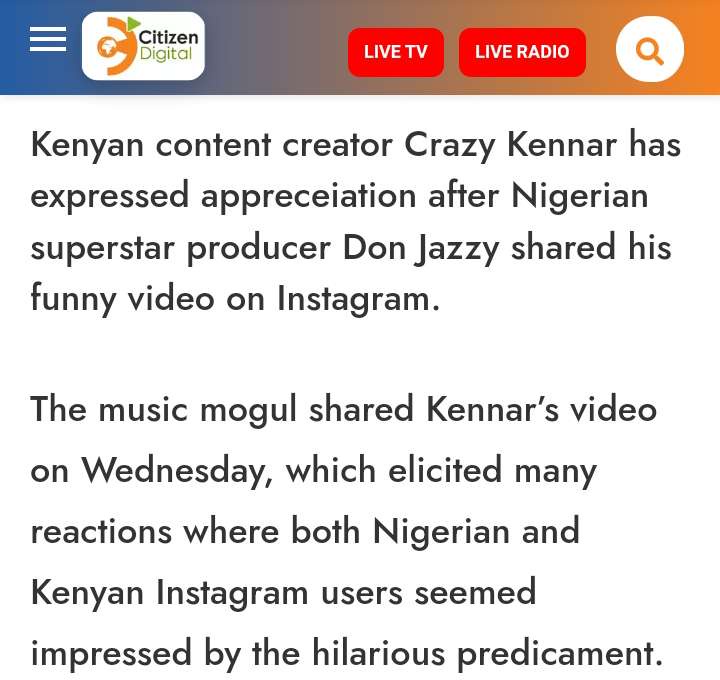Go home via Citizen Digital logo
720x680 pixels.
pos(143,46)
